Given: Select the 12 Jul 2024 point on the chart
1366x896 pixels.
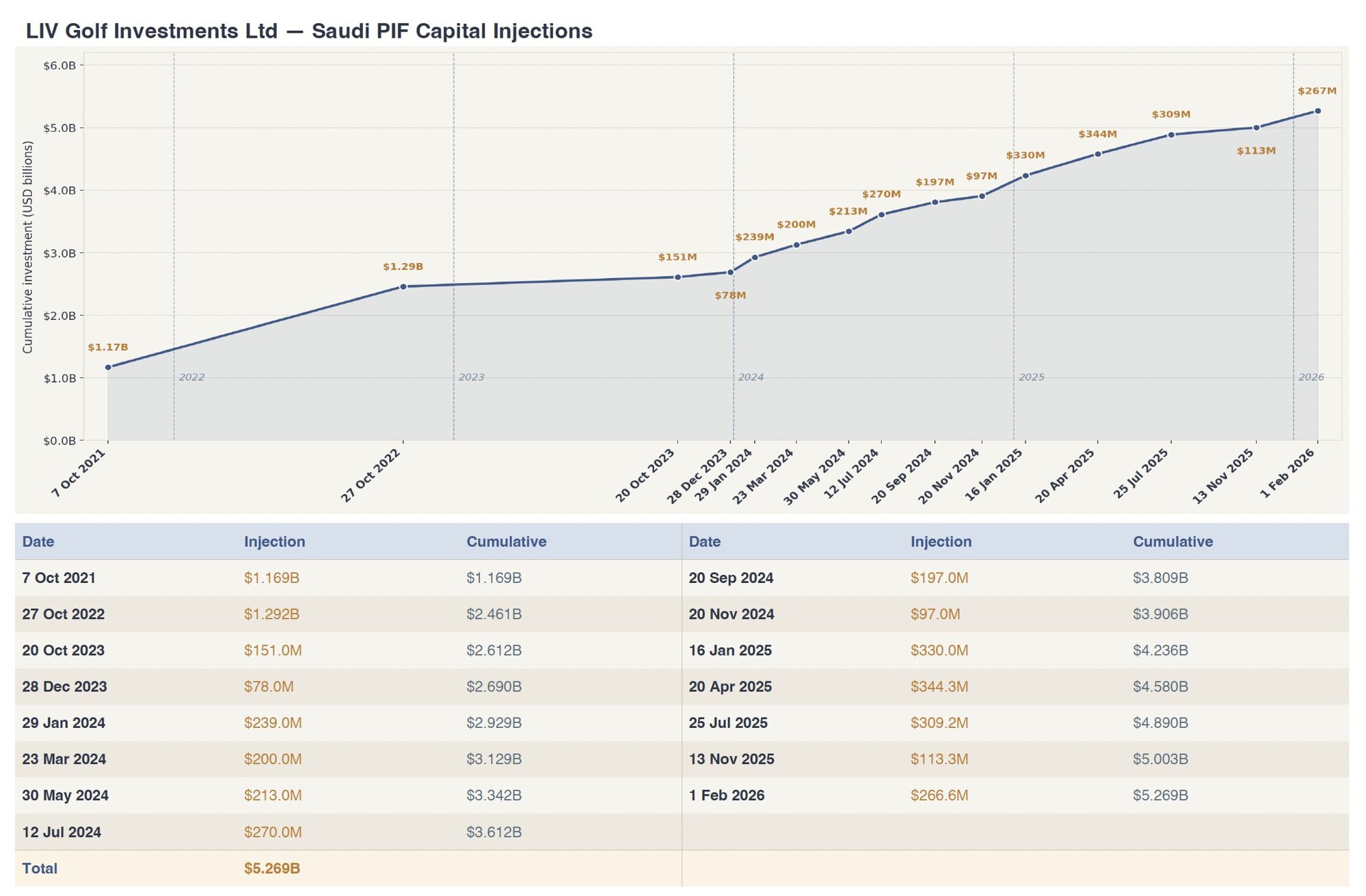Looking at the screenshot, I should 881,215.
